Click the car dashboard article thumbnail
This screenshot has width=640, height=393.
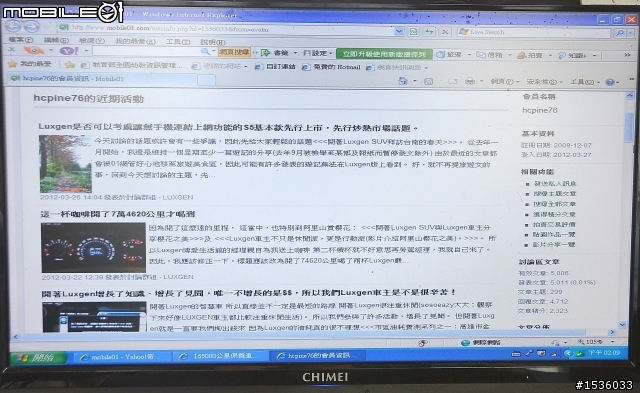(x=93, y=248)
